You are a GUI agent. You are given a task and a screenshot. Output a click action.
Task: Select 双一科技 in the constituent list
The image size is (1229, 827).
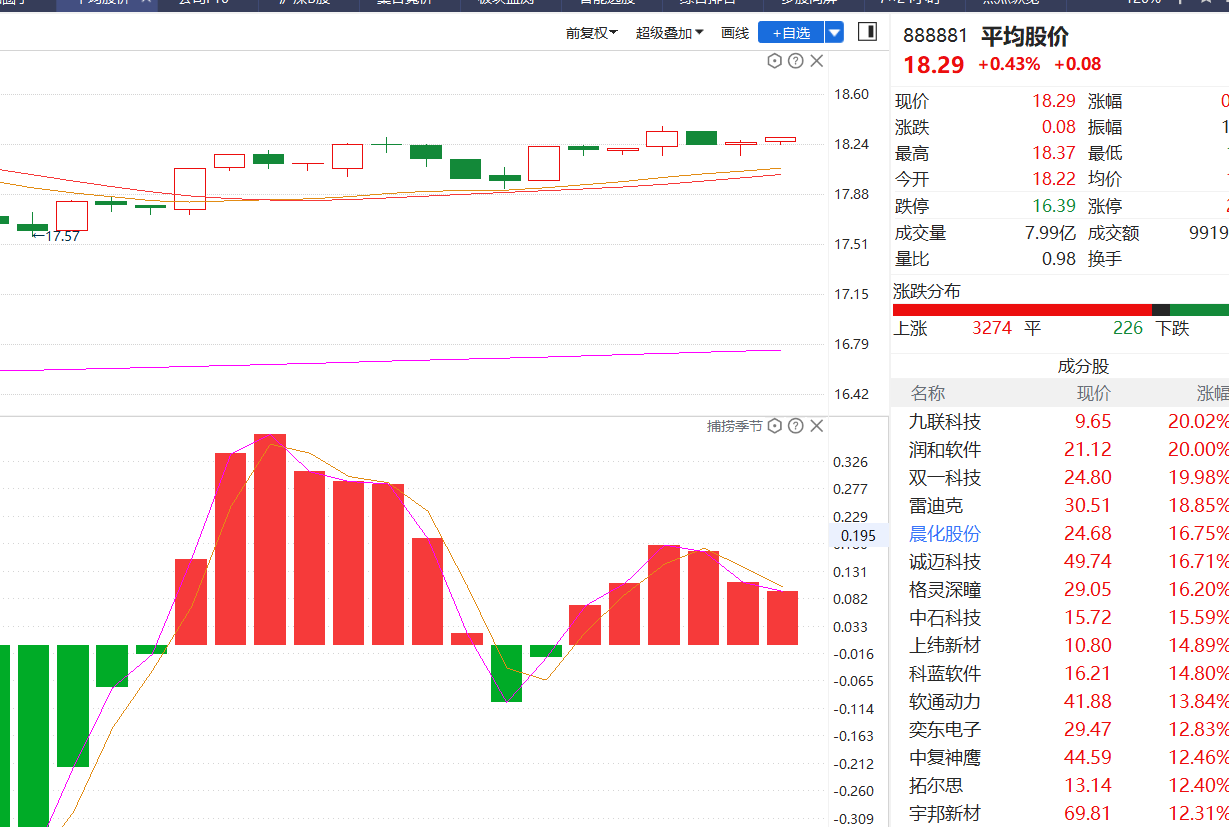pyautogui.click(x=945, y=478)
